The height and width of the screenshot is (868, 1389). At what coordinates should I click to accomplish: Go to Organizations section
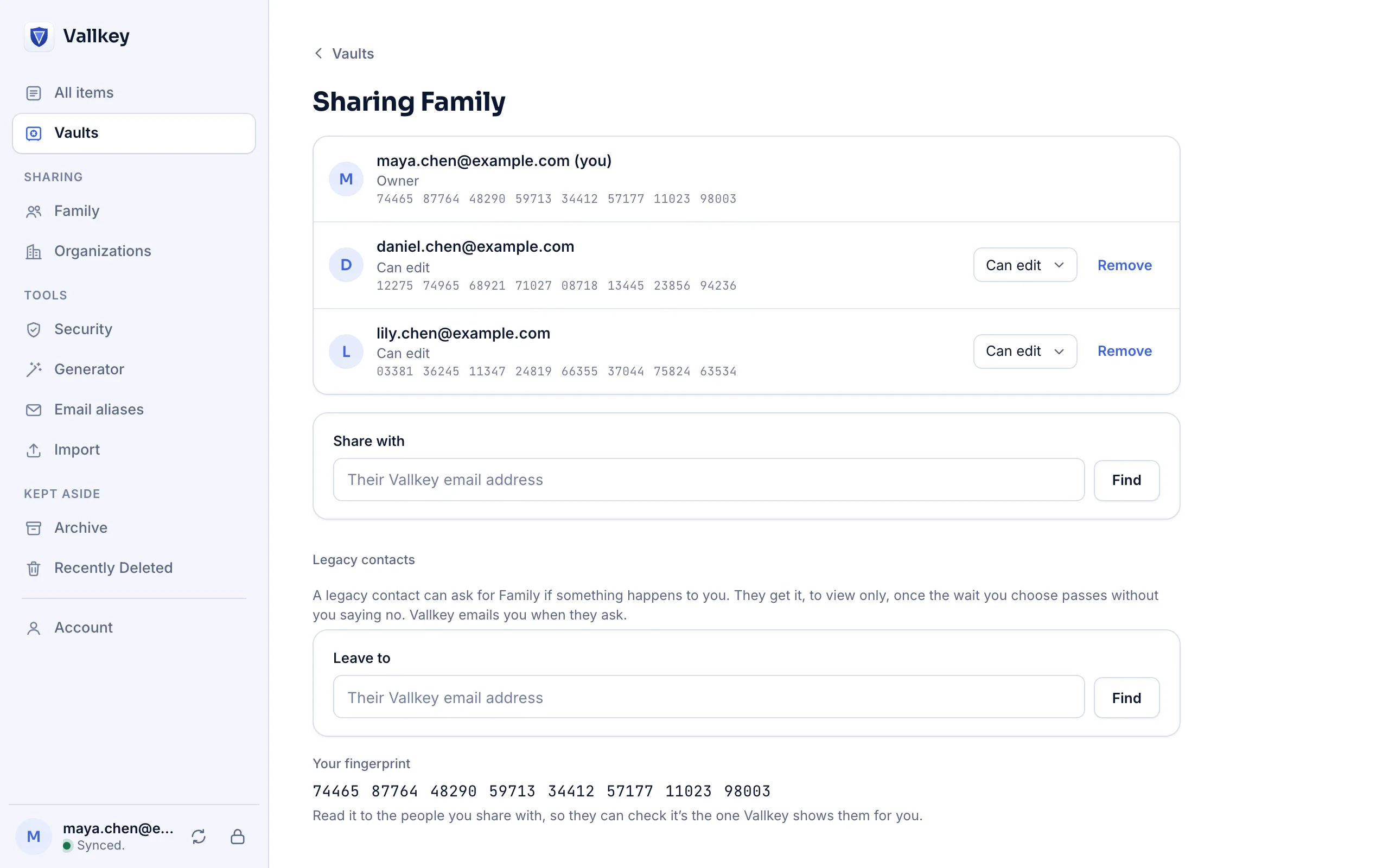(x=133, y=251)
